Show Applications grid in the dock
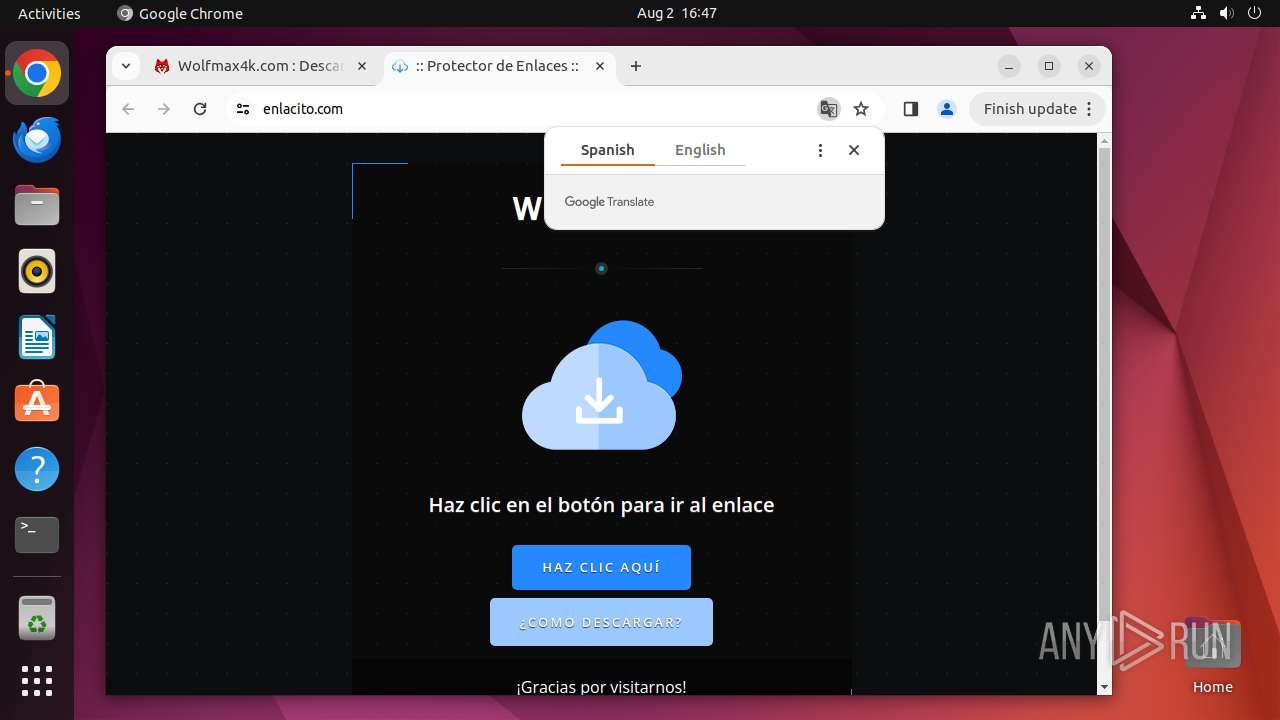This screenshot has width=1280, height=720. point(37,681)
